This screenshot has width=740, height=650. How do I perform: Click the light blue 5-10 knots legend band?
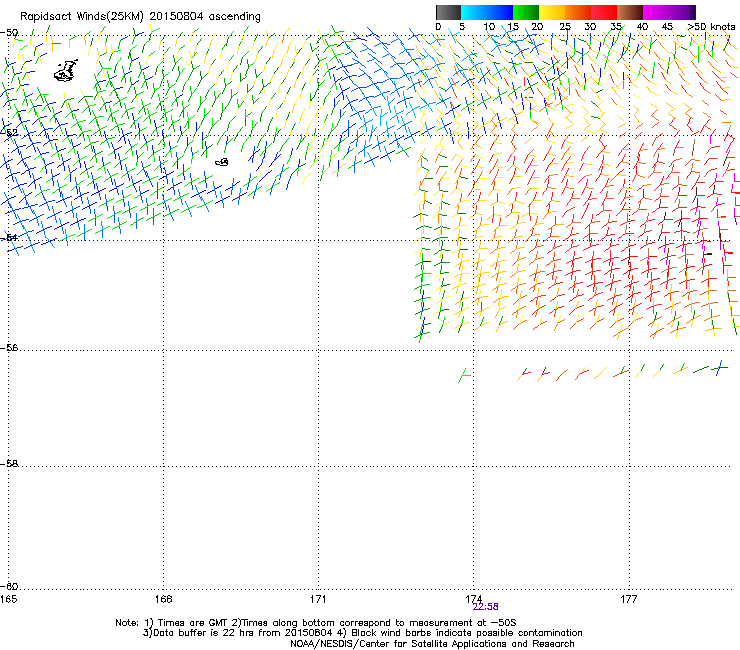pyautogui.click(x=474, y=12)
